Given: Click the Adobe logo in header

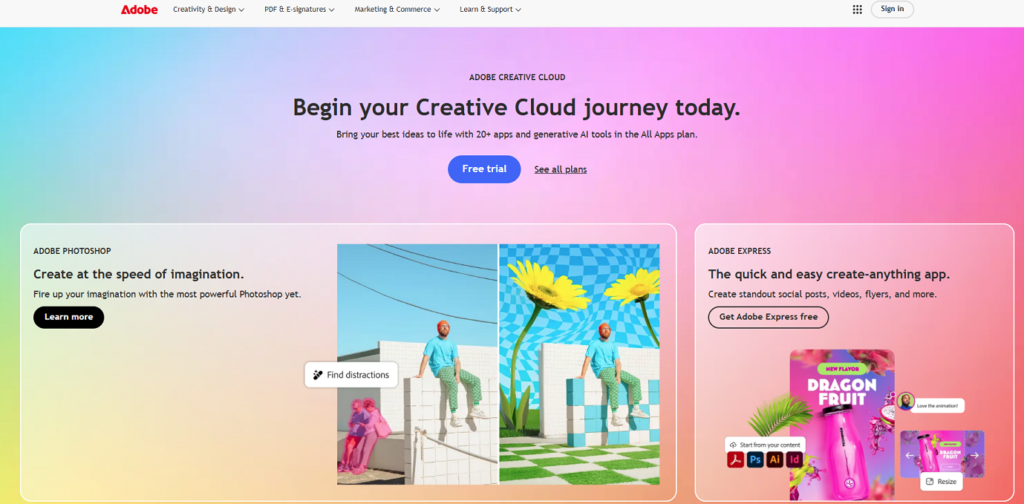Looking at the screenshot, I should pyautogui.click(x=139, y=10).
